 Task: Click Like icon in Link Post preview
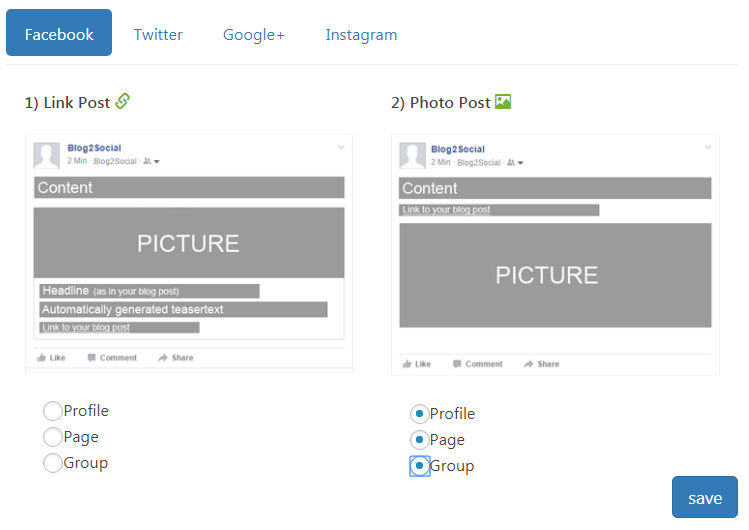coord(42,357)
